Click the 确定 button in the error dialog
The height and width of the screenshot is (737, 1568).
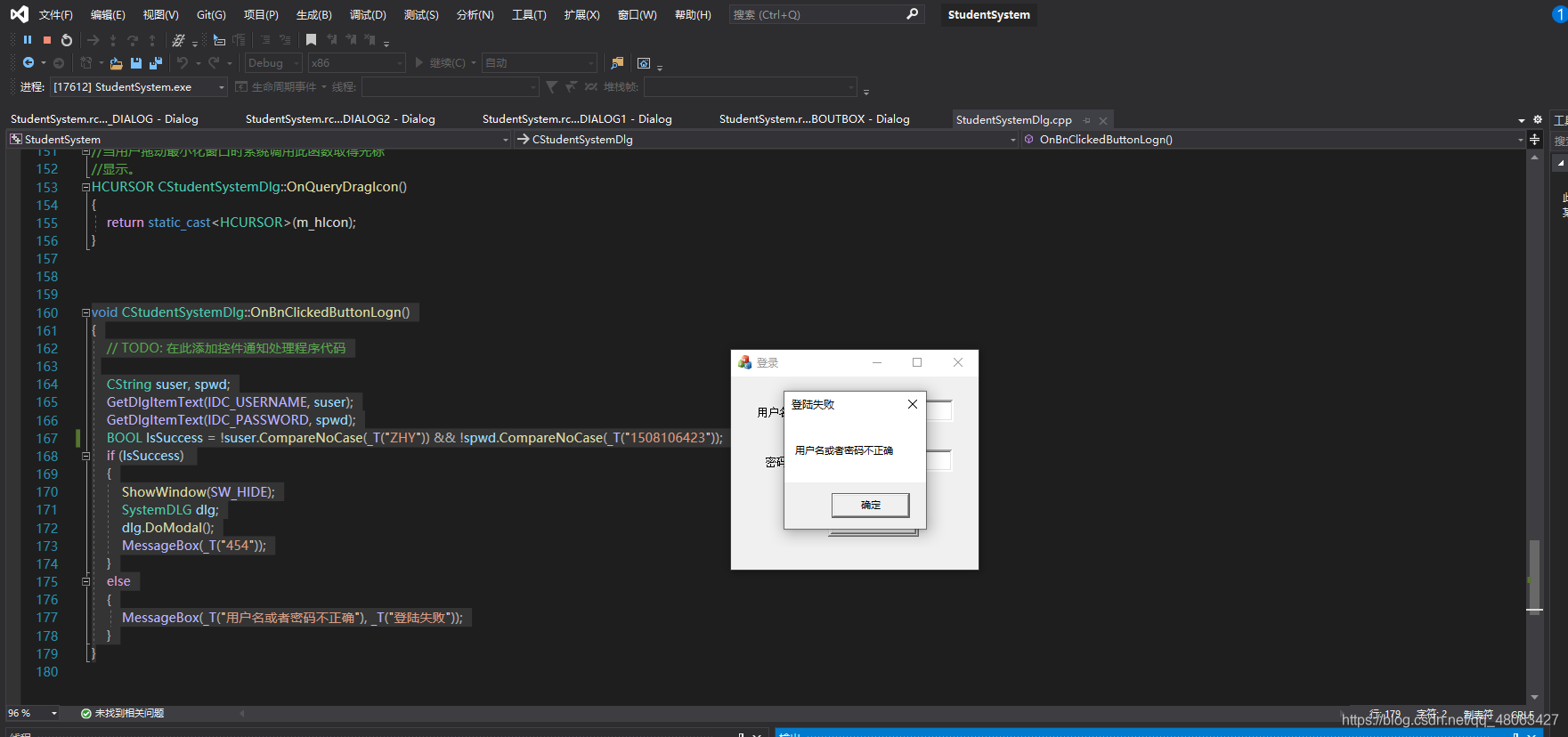(x=871, y=505)
